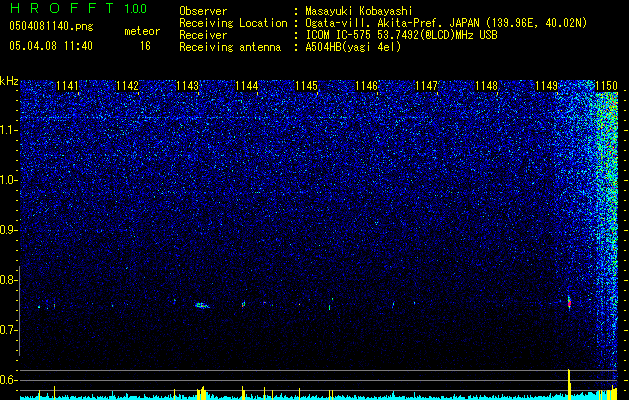Screen dimensions: 629x400
Task: Click the 1143 time marker
Action: pyautogui.click(x=187, y=86)
